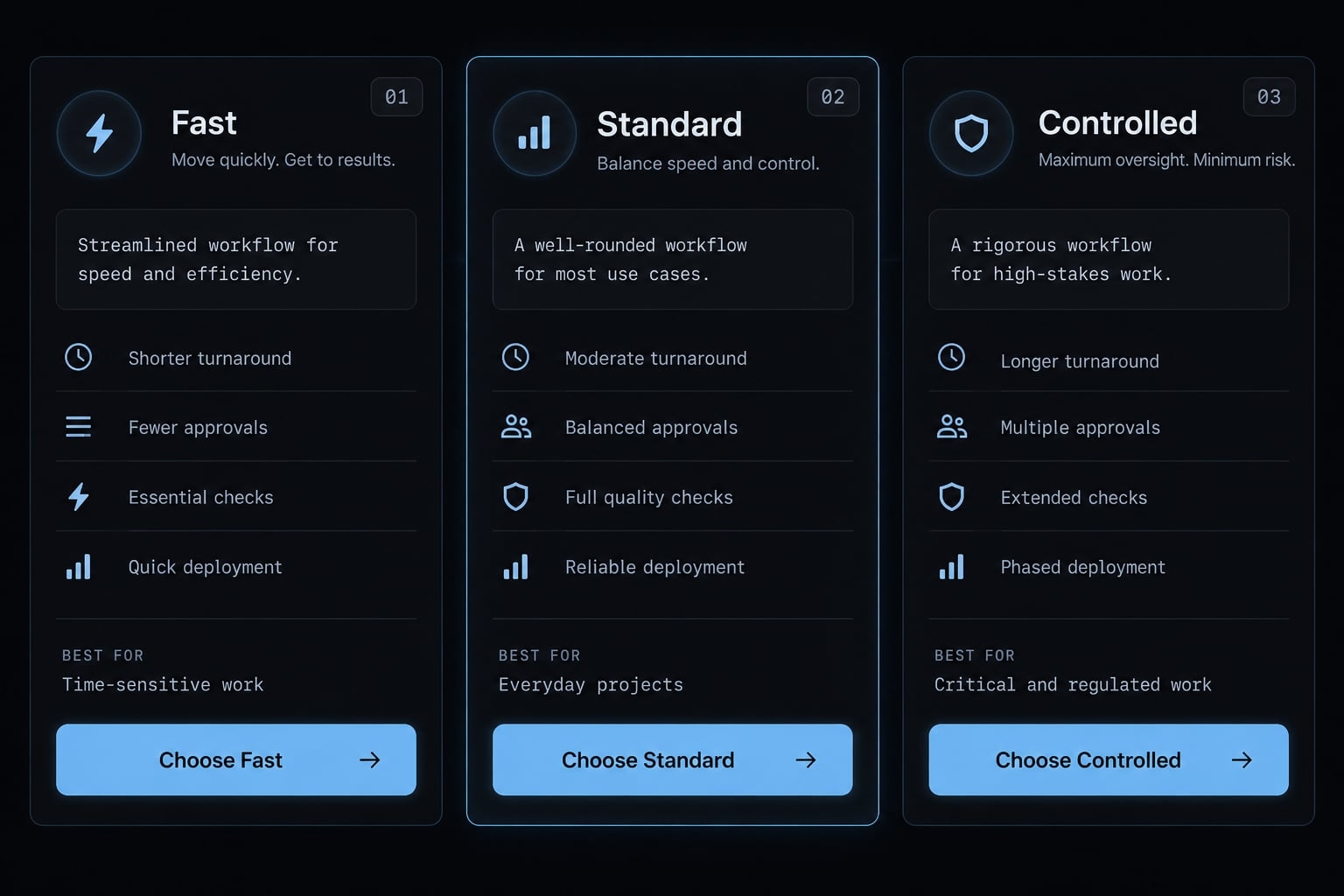
Task: Click the bar chart icon beside Standard
Action: click(535, 133)
